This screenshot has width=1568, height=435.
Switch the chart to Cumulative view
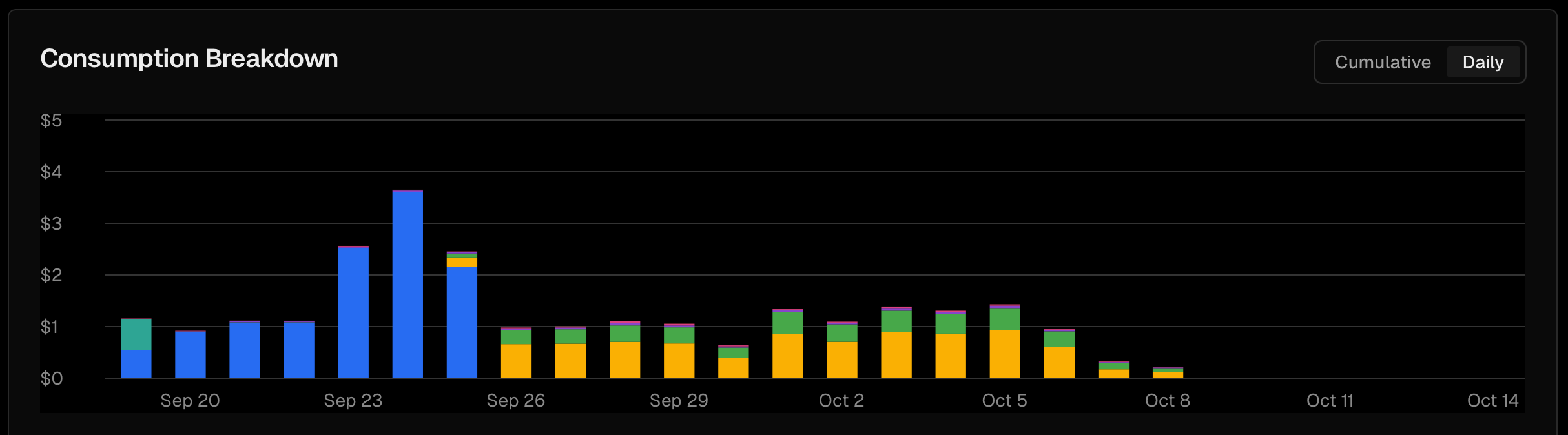click(x=1383, y=62)
